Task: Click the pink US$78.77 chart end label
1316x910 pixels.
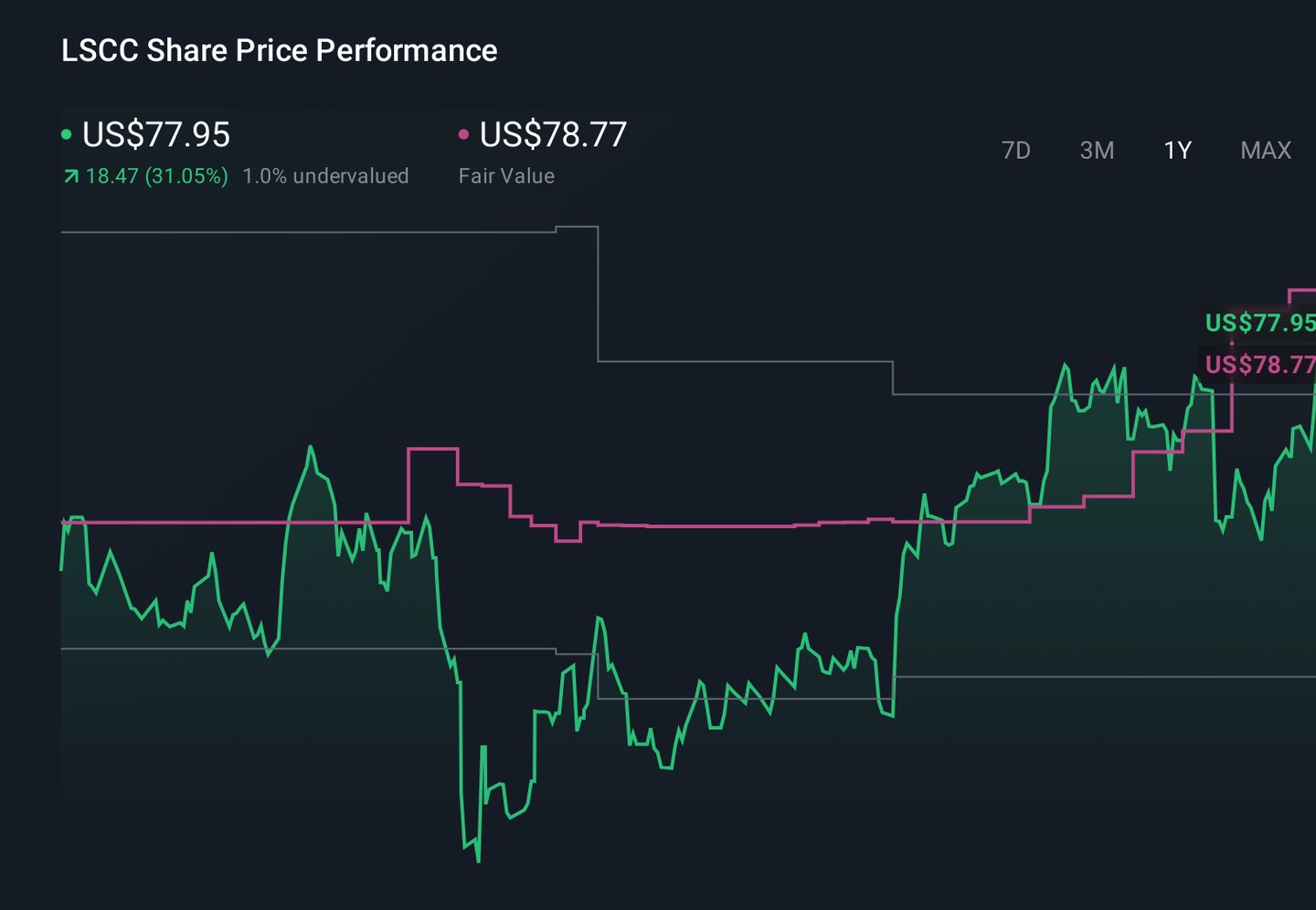Action: pos(1259,365)
